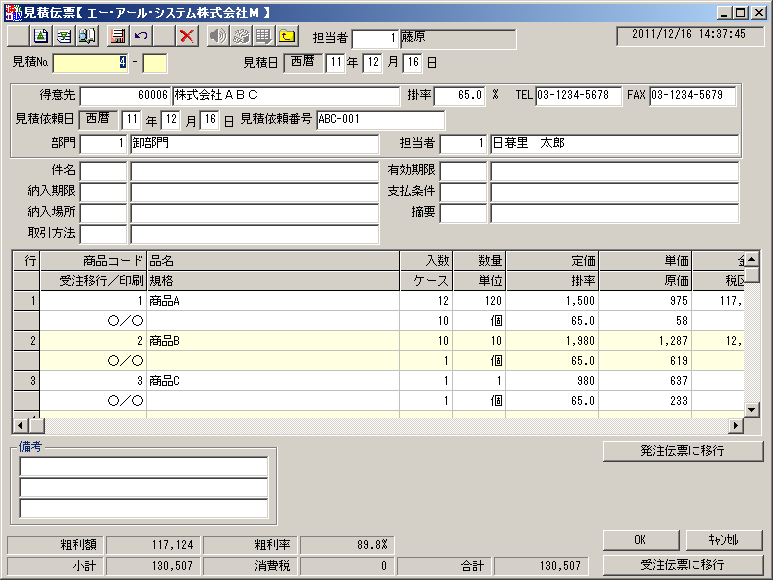
Task: Click the 原価 cell showing 619
Action: tap(645, 361)
